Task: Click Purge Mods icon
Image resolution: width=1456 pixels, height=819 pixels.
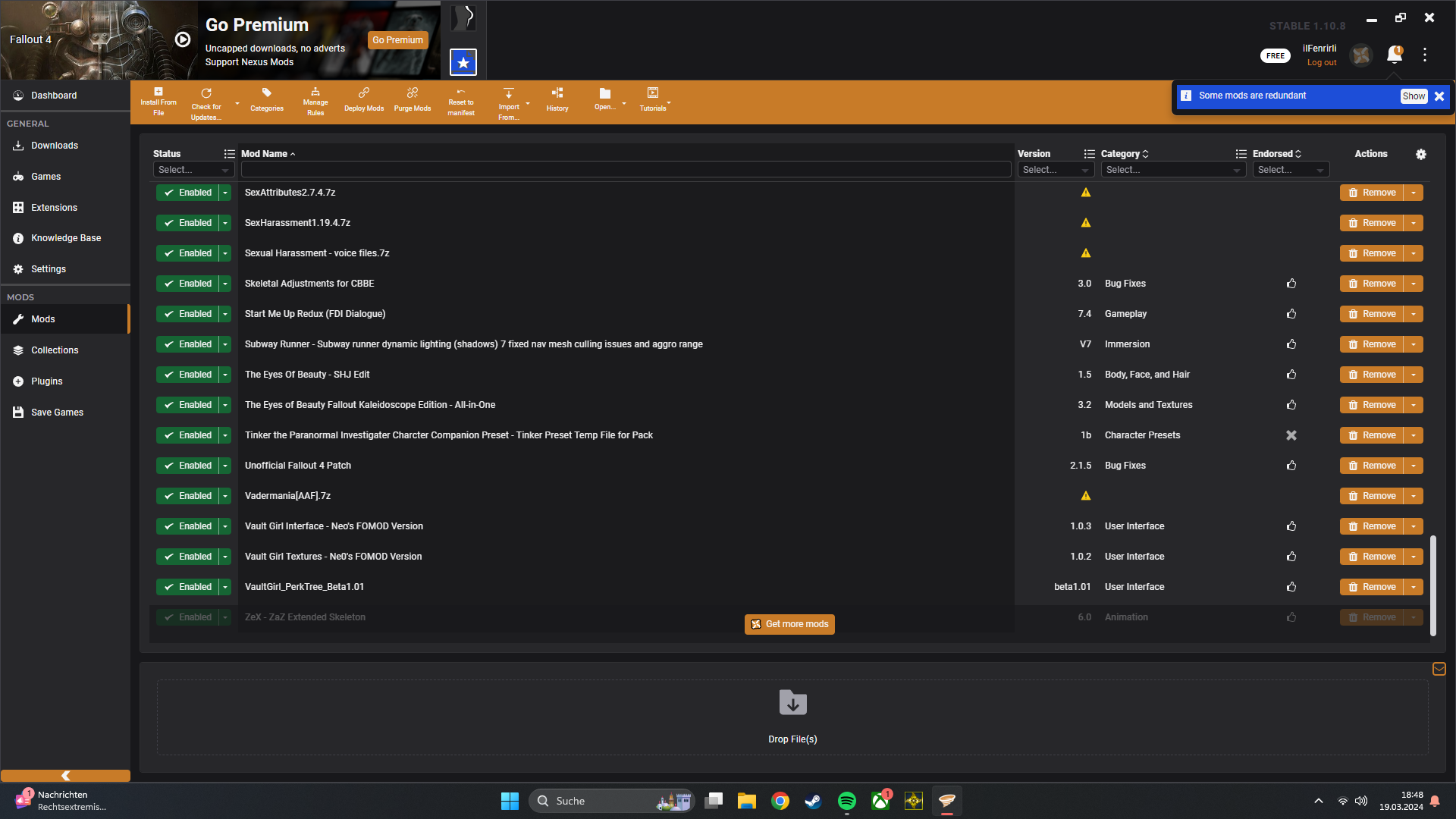Action: point(413,93)
